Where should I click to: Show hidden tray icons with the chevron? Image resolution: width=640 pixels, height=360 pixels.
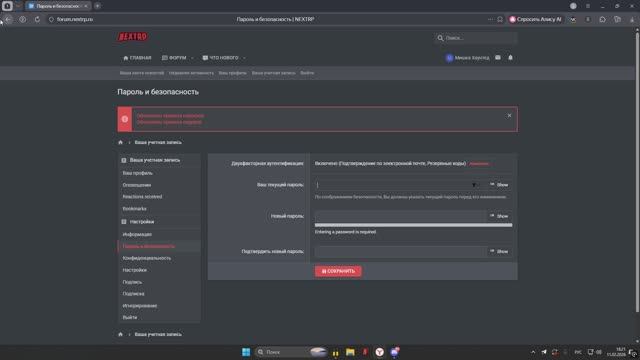pyautogui.click(x=533, y=352)
